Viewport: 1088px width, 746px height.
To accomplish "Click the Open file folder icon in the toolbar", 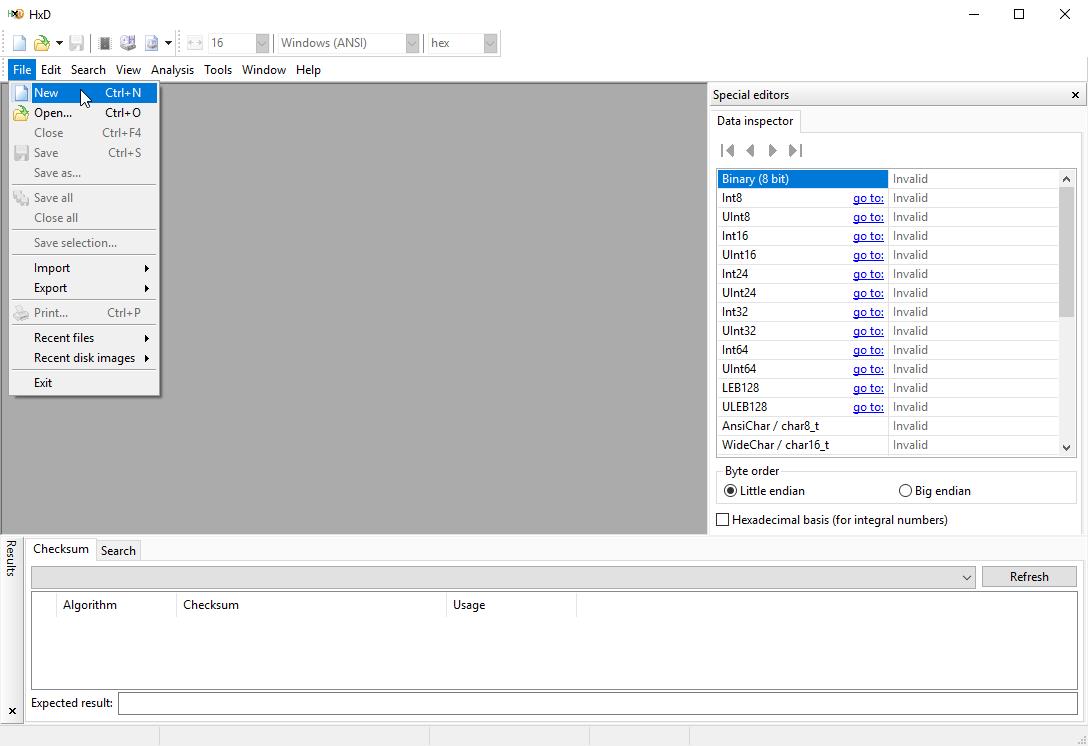I will click(41, 43).
